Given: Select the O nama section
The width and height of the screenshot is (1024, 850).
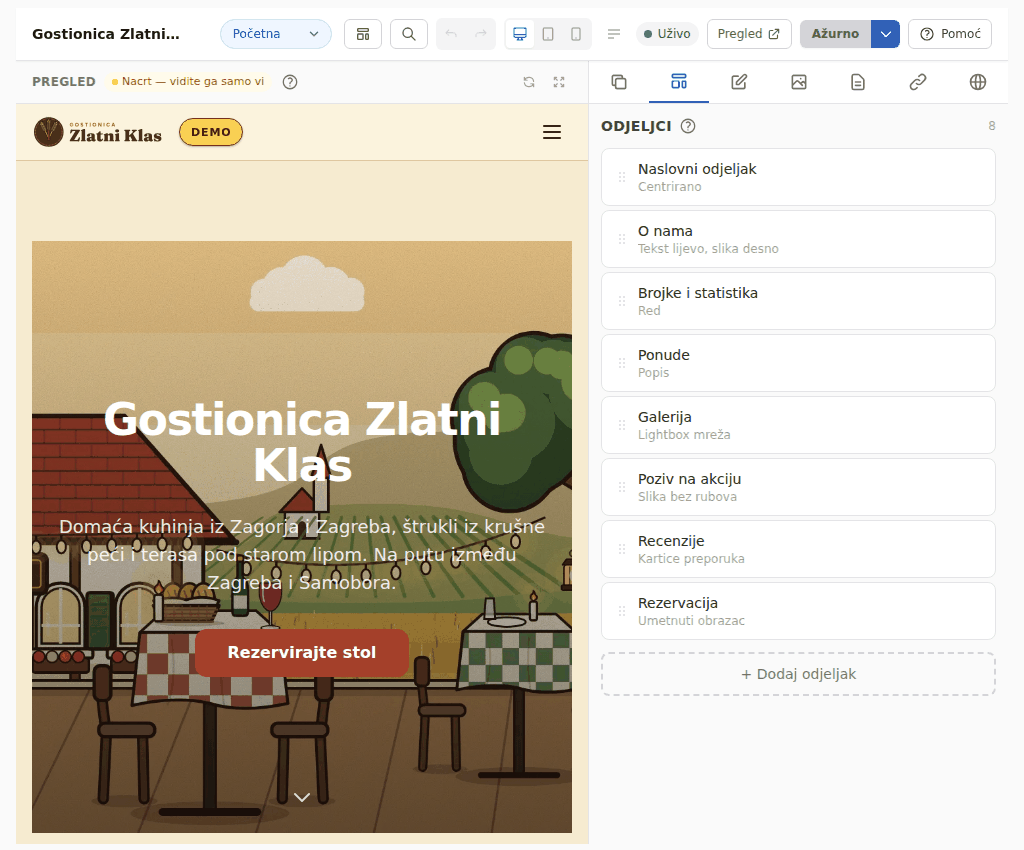Looking at the screenshot, I should [798, 239].
